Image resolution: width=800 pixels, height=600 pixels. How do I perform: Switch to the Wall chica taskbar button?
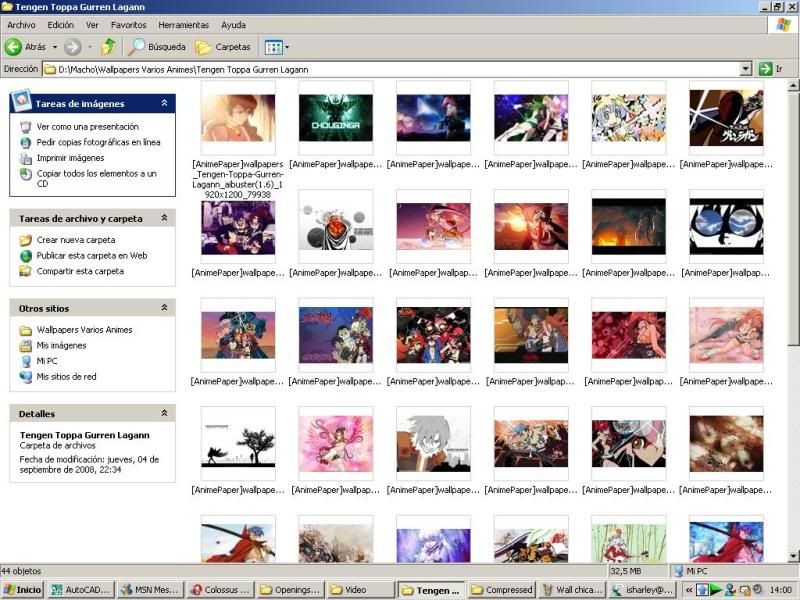point(571,590)
